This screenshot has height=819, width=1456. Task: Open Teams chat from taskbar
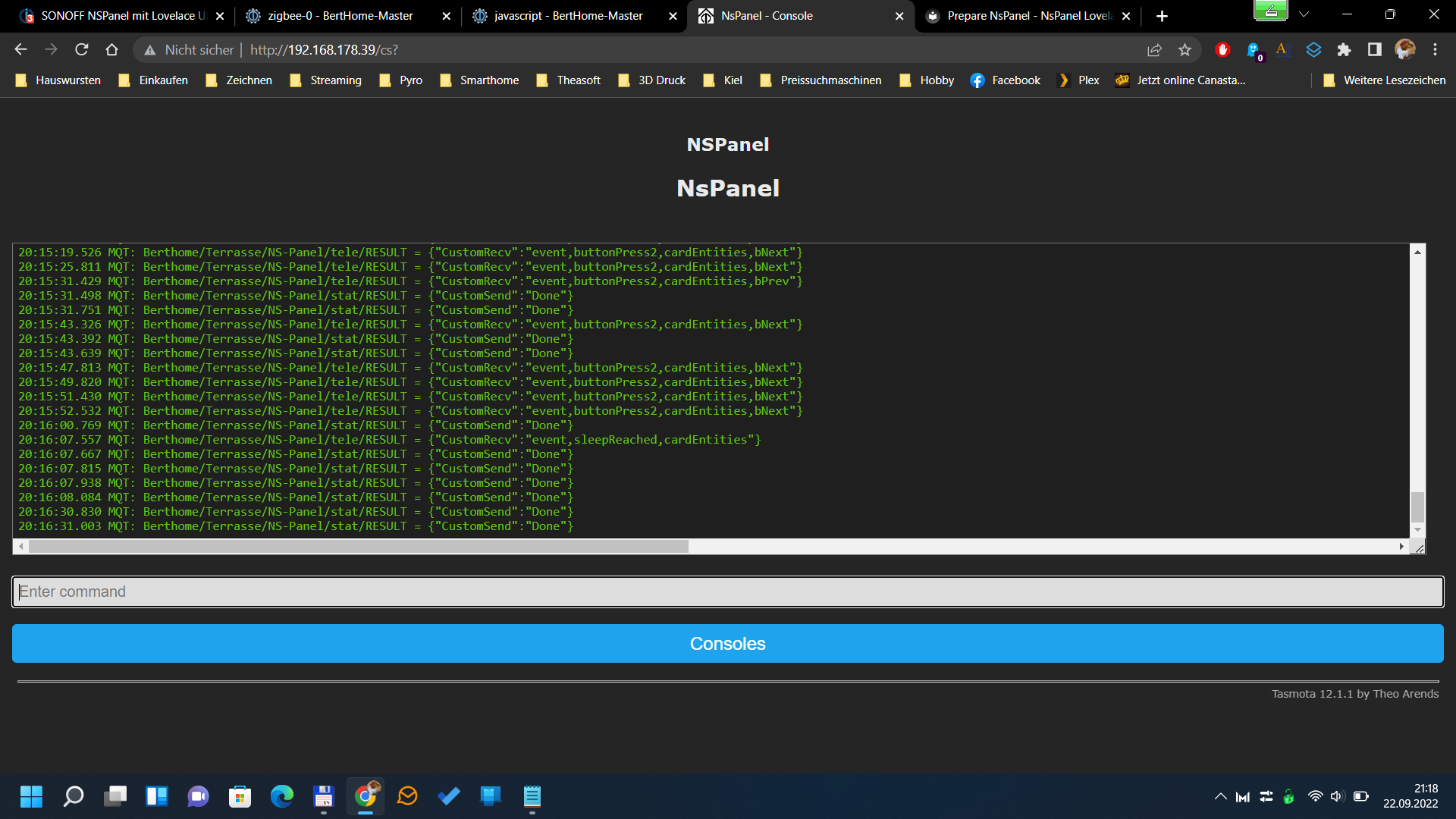[x=199, y=796]
